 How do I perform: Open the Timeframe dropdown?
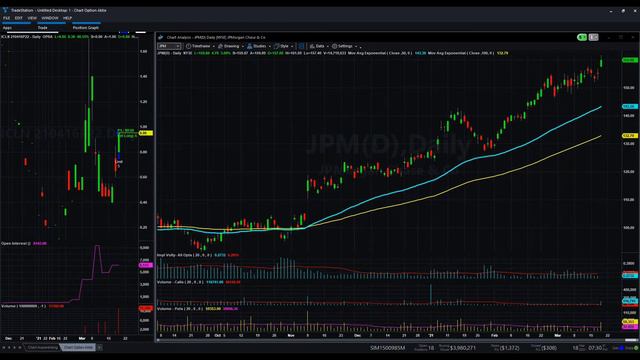click(x=200, y=46)
